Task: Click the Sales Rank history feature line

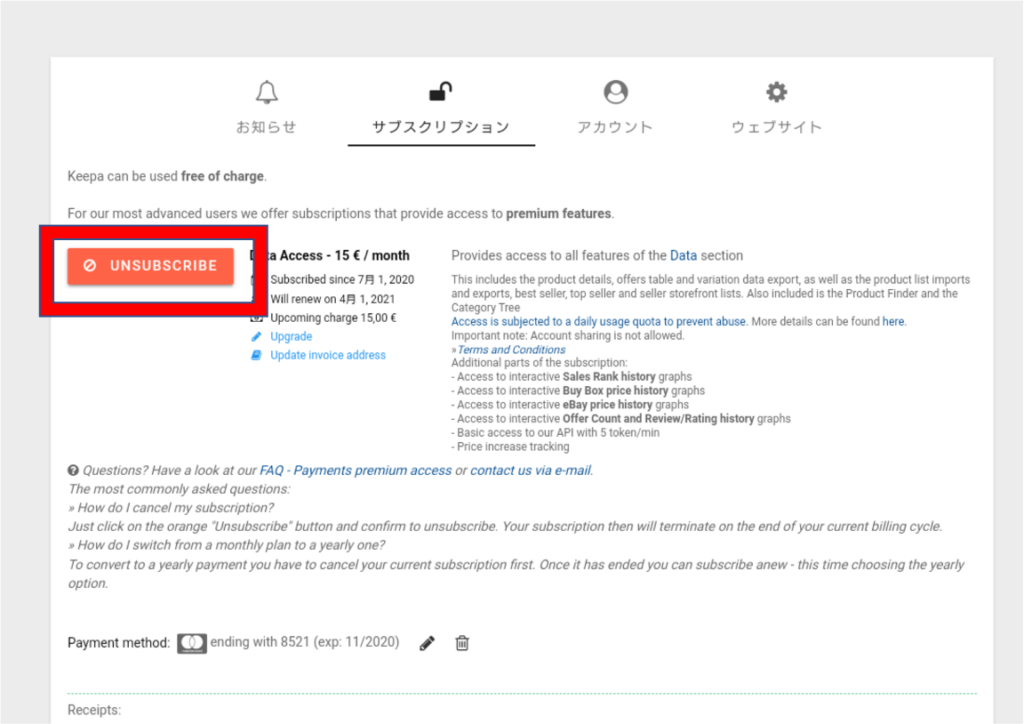Action: point(571,377)
